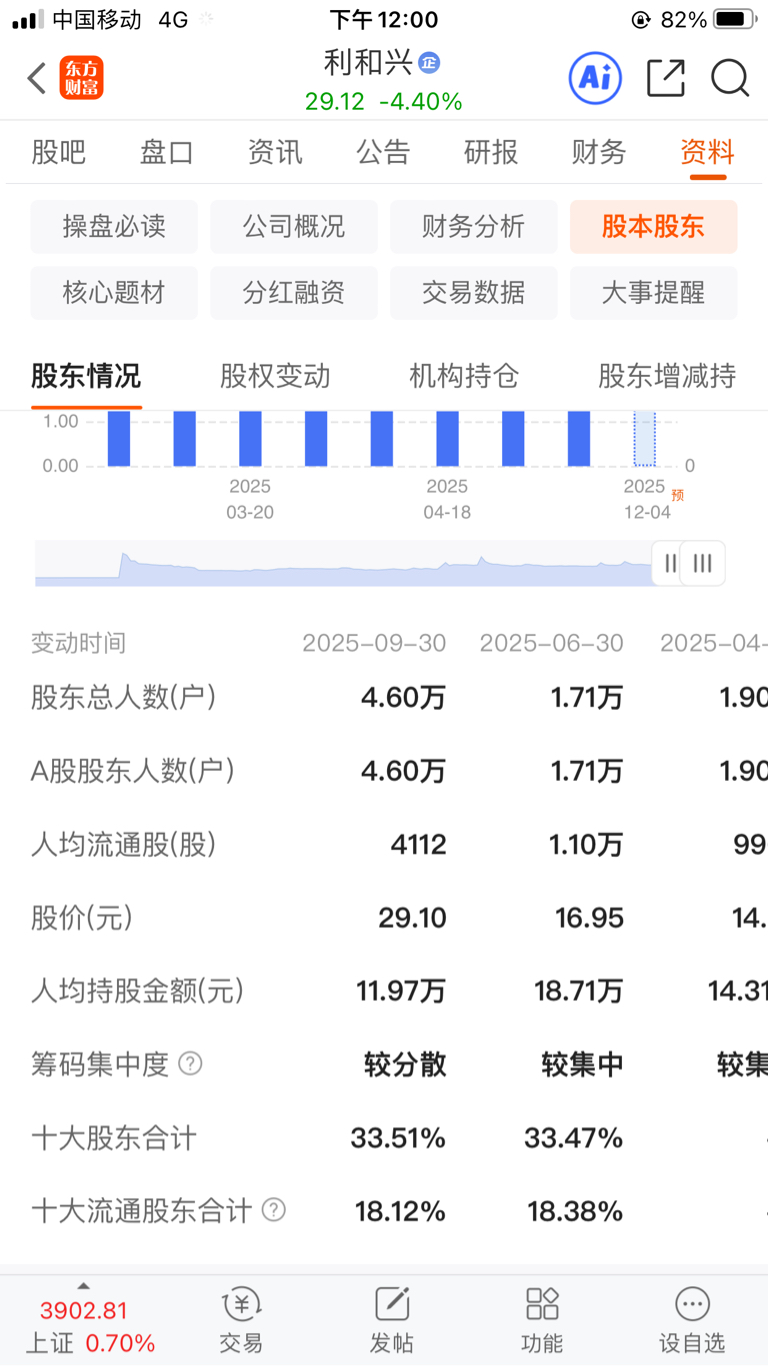Tap the left handle of chart range slider
The height and width of the screenshot is (1366, 768).
point(669,563)
